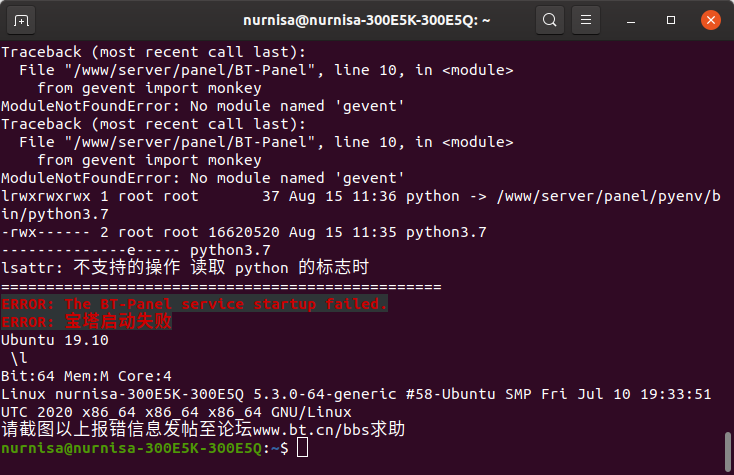Click the window title nurnisa@nurnisa-300E5K-300E5Q
This screenshot has height=475, width=734.
point(367,21)
